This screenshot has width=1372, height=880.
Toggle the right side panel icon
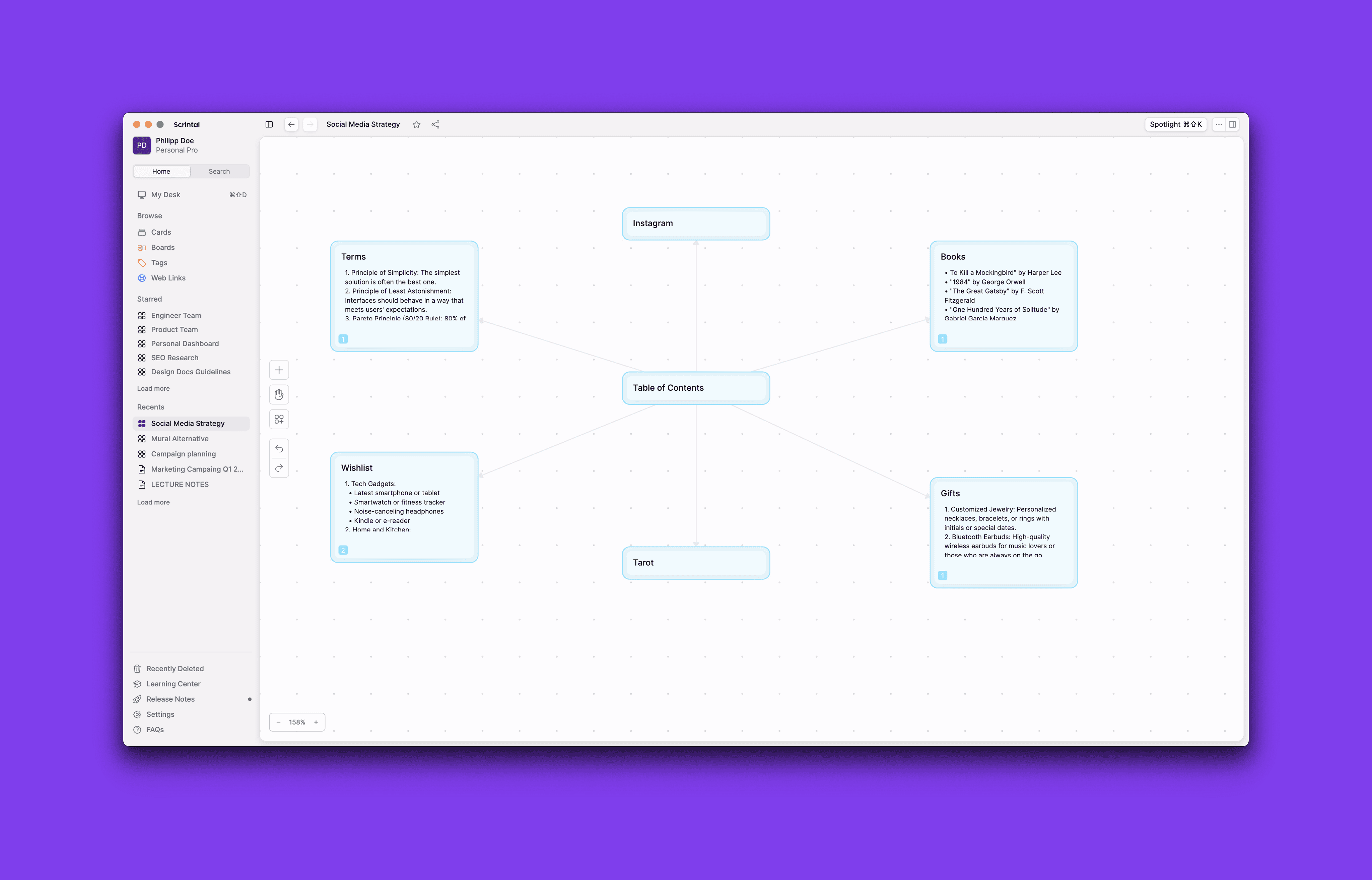[1233, 125]
